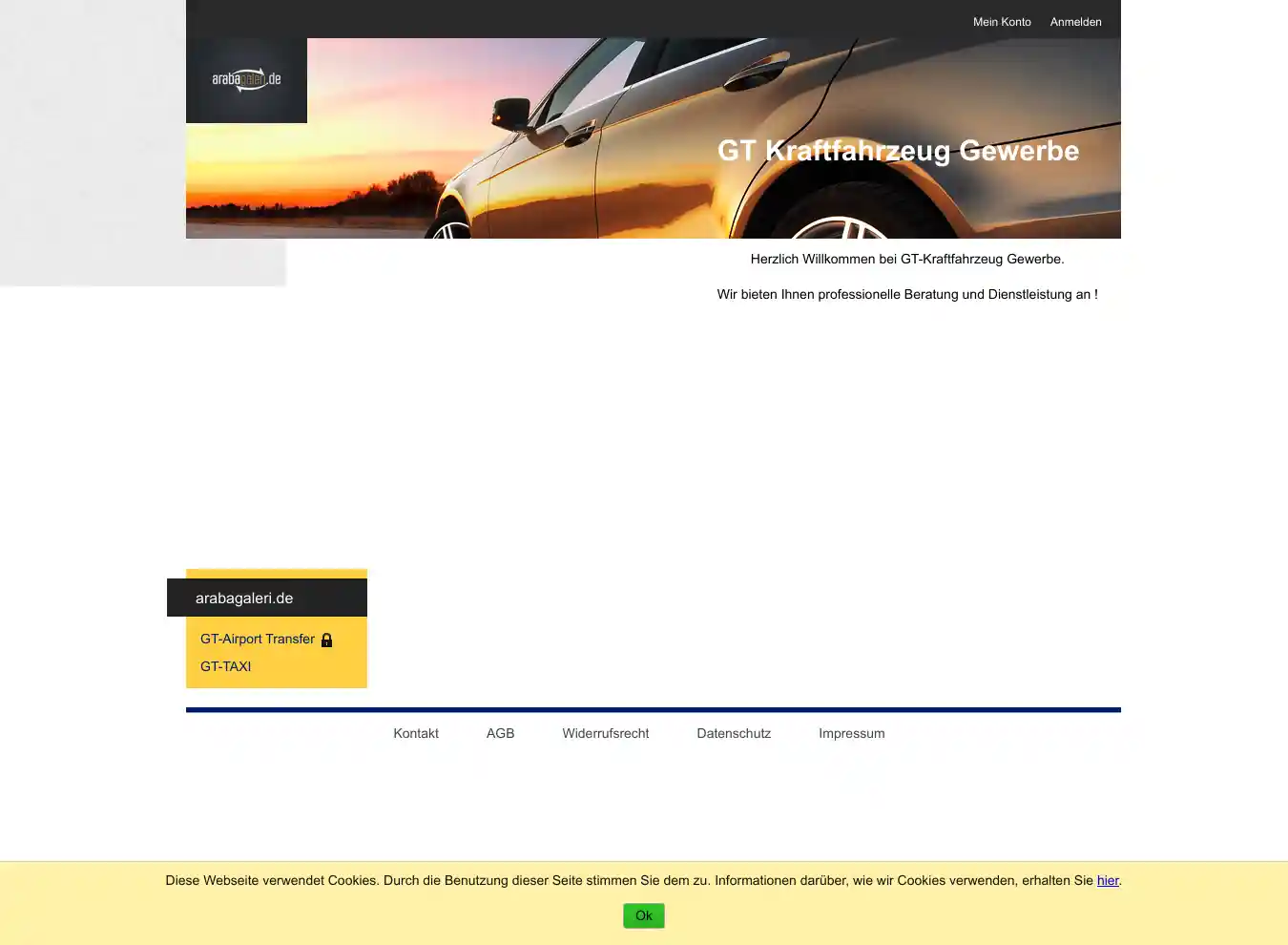Image resolution: width=1288 pixels, height=945 pixels.
Task: Click the lock icon beside GT-Airport Transfer
Action: pyautogui.click(x=326, y=640)
